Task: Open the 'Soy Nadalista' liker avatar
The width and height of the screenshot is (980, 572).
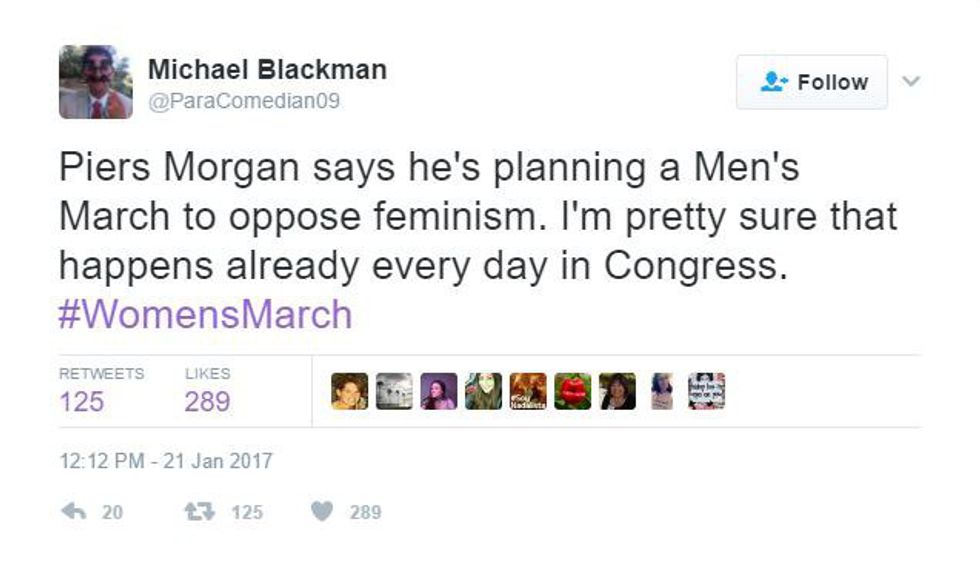Action: (528, 391)
